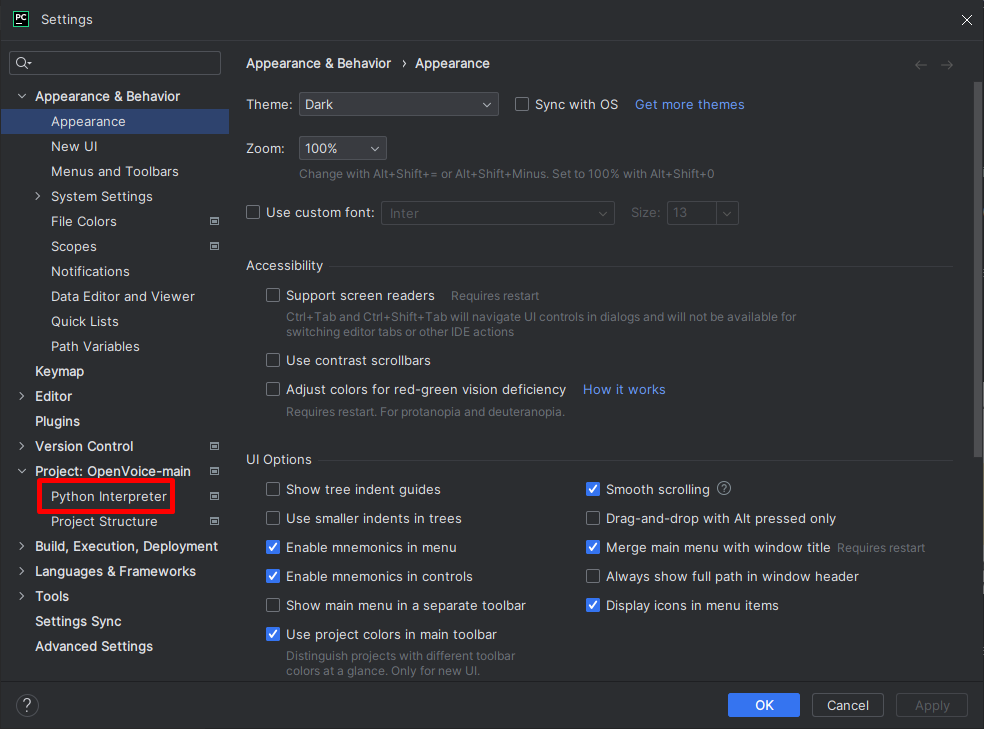Uncheck Enable mnemonics in menu

[273, 547]
